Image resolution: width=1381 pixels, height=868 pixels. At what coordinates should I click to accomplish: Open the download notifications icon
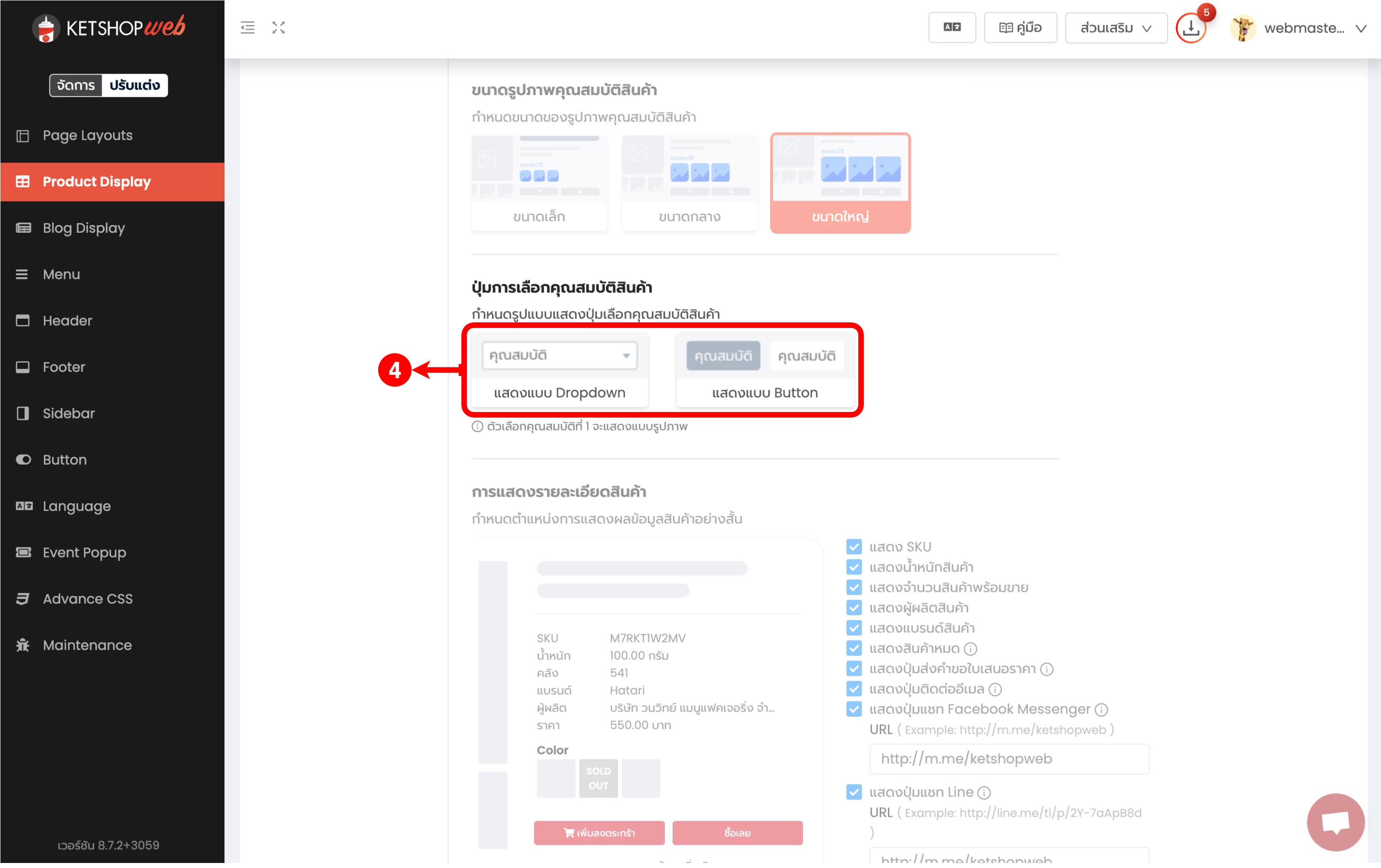tap(1191, 28)
